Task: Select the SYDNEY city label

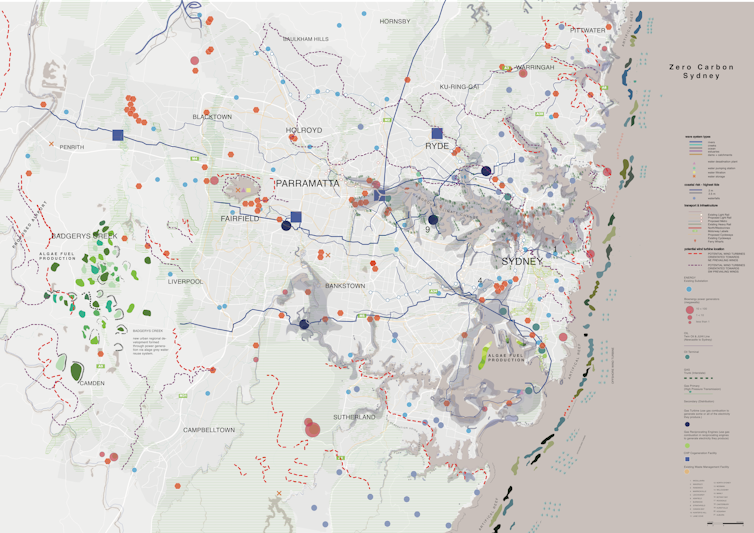Action: click(x=521, y=261)
